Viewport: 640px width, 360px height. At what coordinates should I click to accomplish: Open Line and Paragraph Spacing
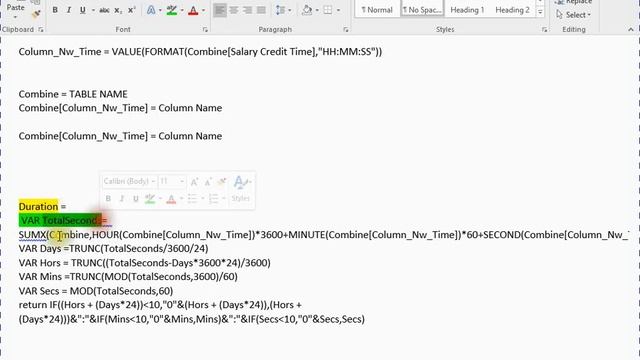tap(280, 10)
